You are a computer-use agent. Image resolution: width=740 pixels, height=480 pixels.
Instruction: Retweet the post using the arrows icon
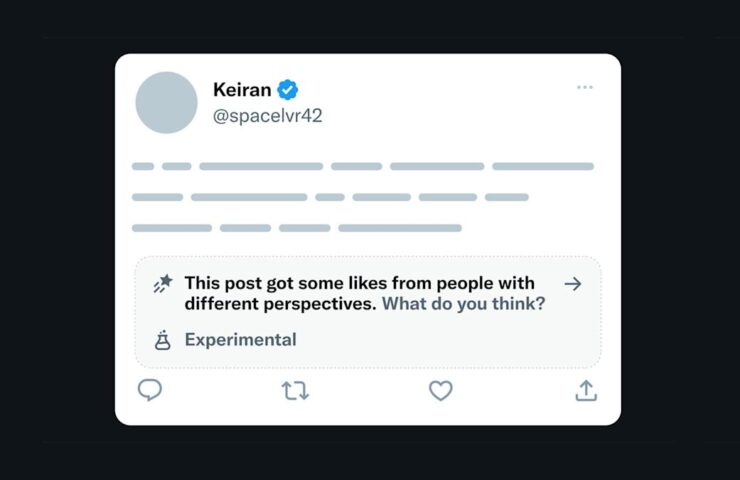click(295, 391)
